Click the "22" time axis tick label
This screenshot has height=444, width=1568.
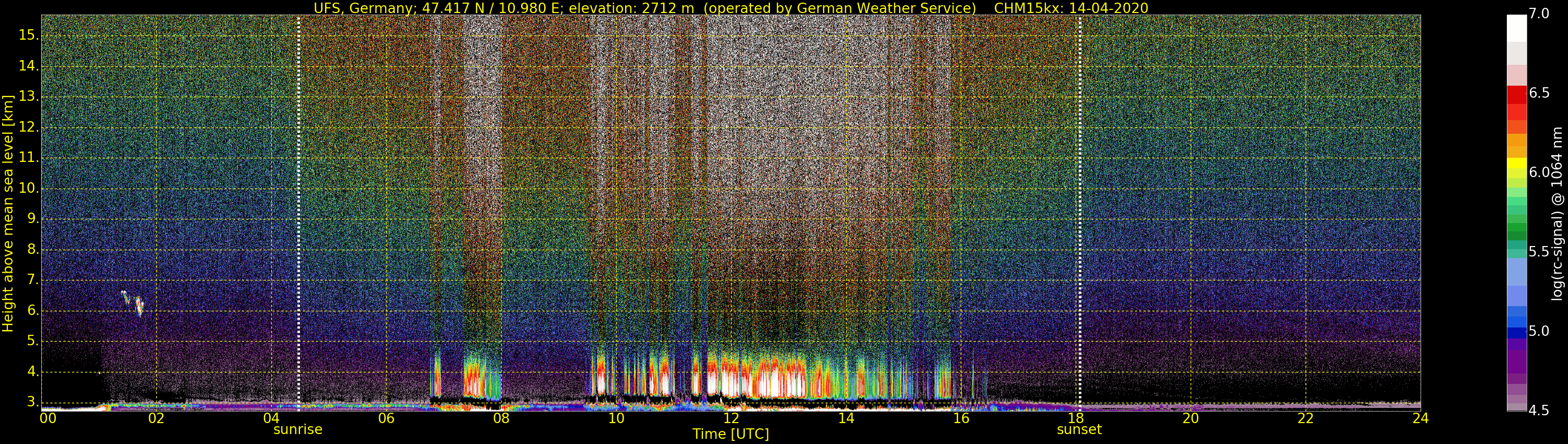pos(1306,418)
